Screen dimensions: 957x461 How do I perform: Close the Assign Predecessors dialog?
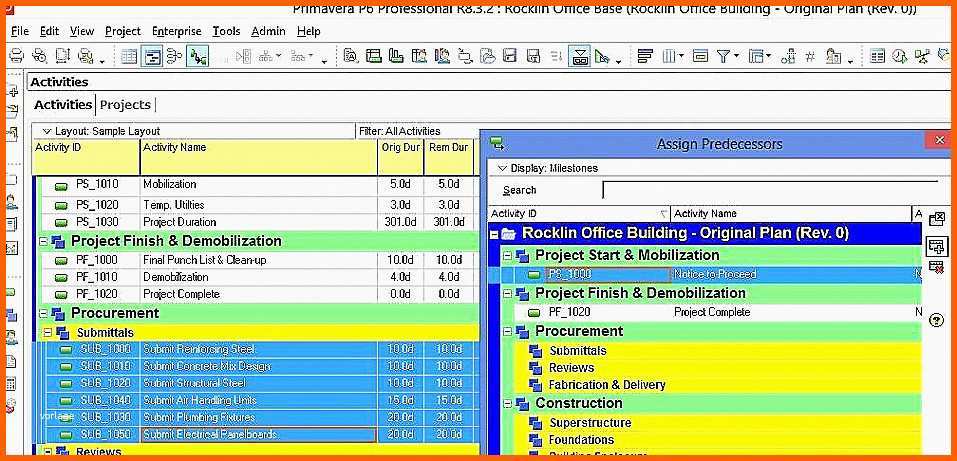click(941, 140)
